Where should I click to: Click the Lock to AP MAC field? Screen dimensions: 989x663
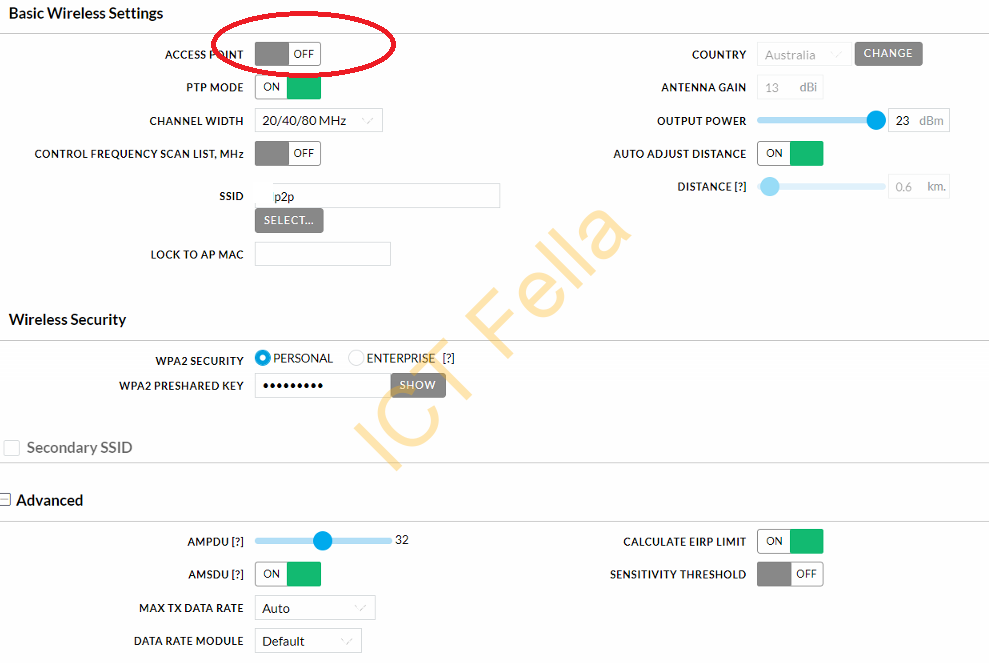[322, 254]
